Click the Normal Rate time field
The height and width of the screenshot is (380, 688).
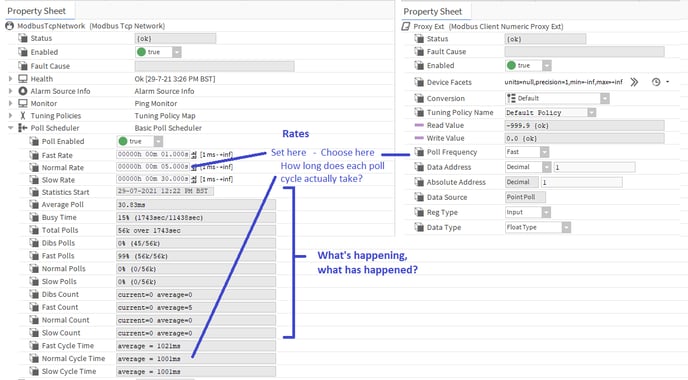tap(153, 167)
